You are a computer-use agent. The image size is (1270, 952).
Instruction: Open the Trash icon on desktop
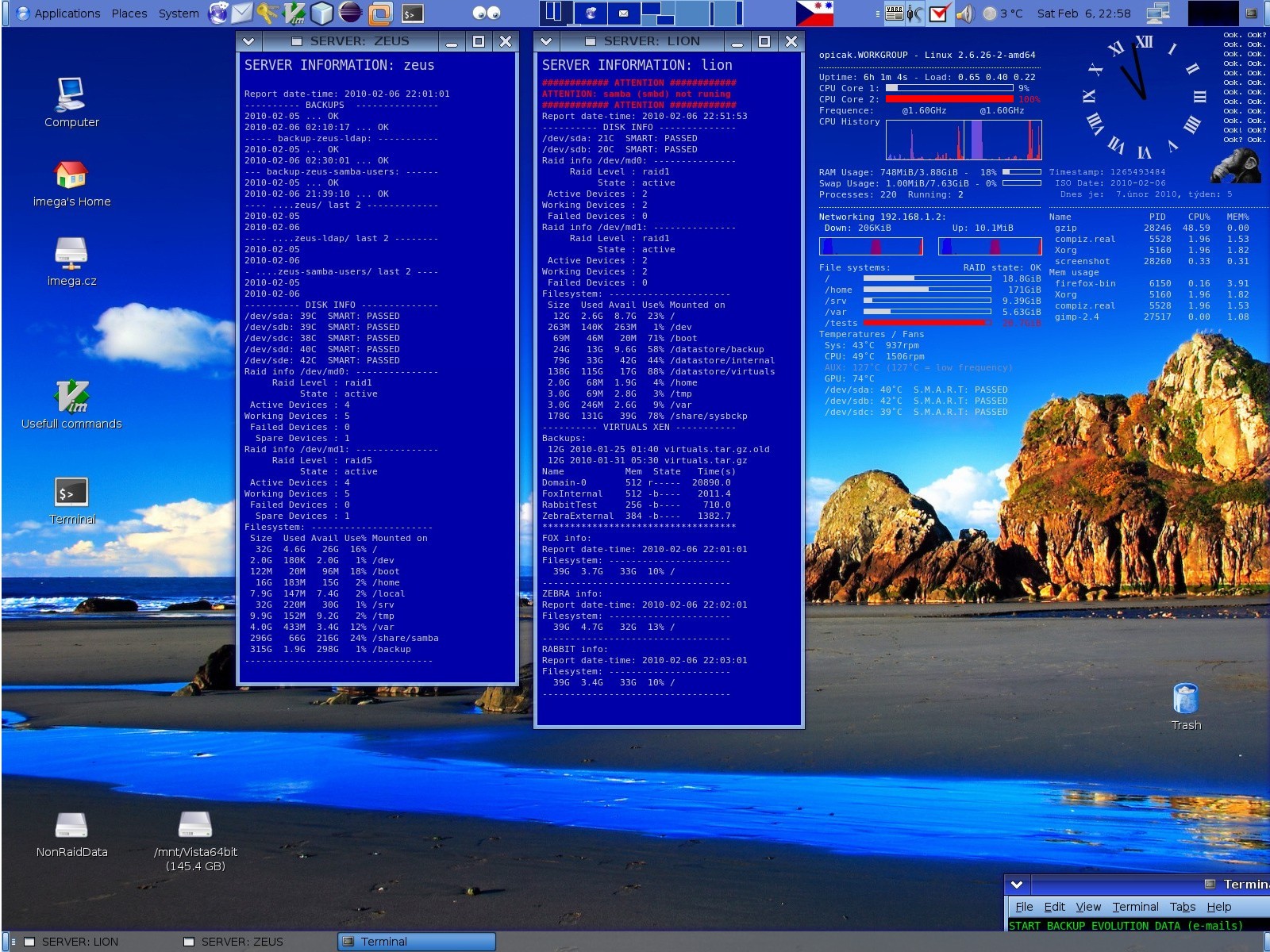pyautogui.click(x=1186, y=707)
